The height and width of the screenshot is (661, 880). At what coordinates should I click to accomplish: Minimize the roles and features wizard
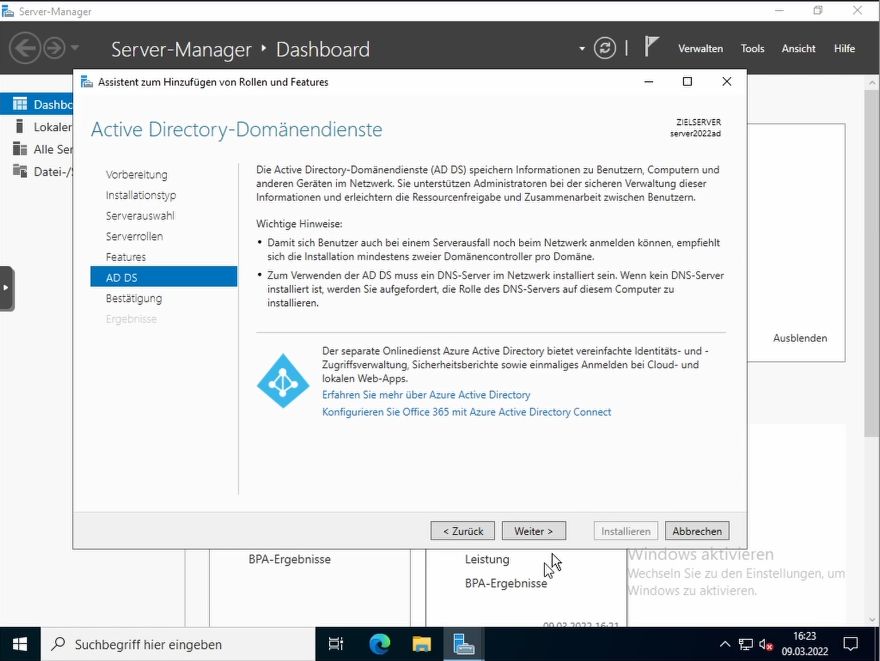[649, 82]
